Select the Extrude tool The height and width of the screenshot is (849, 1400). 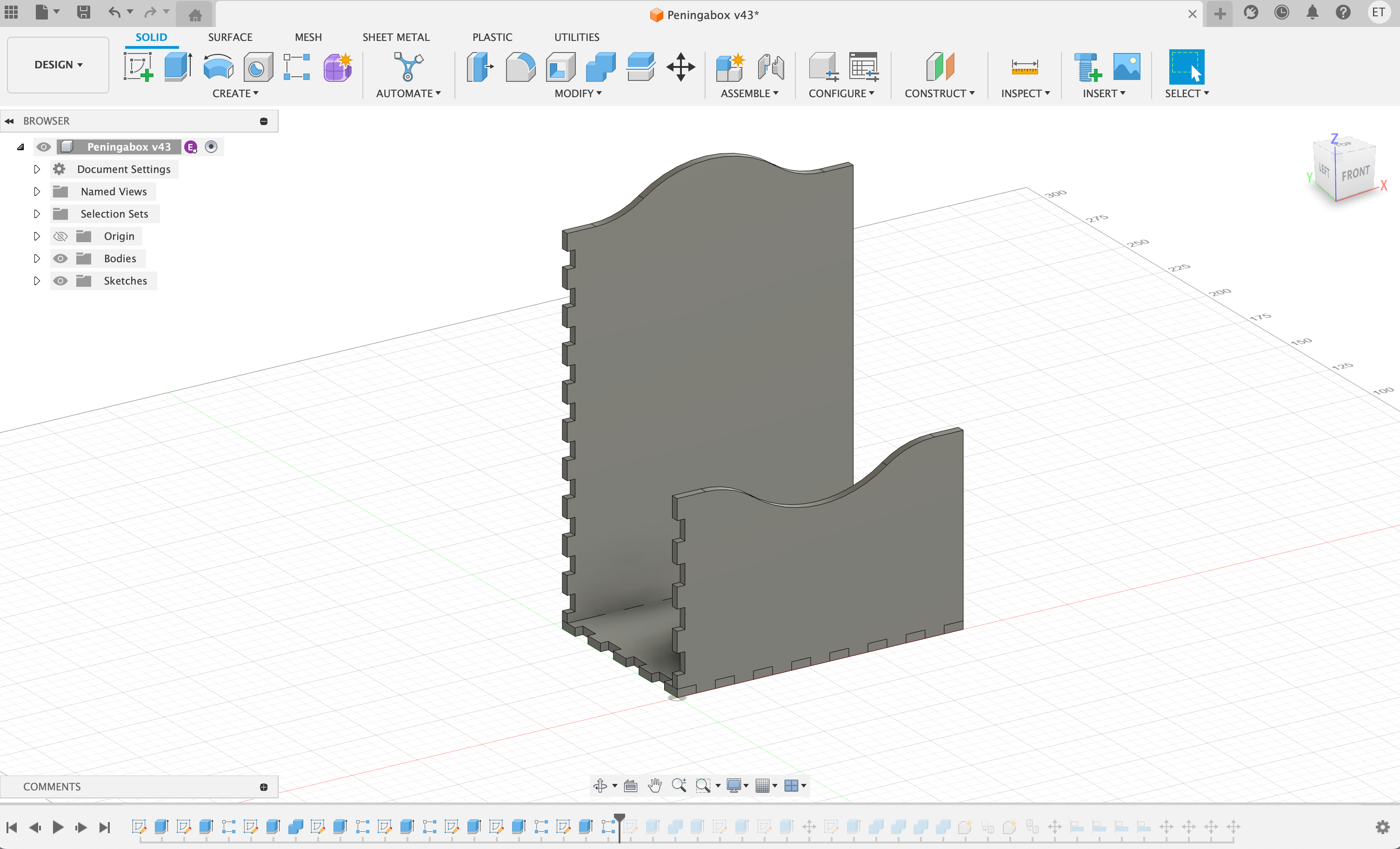[x=179, y=67]
